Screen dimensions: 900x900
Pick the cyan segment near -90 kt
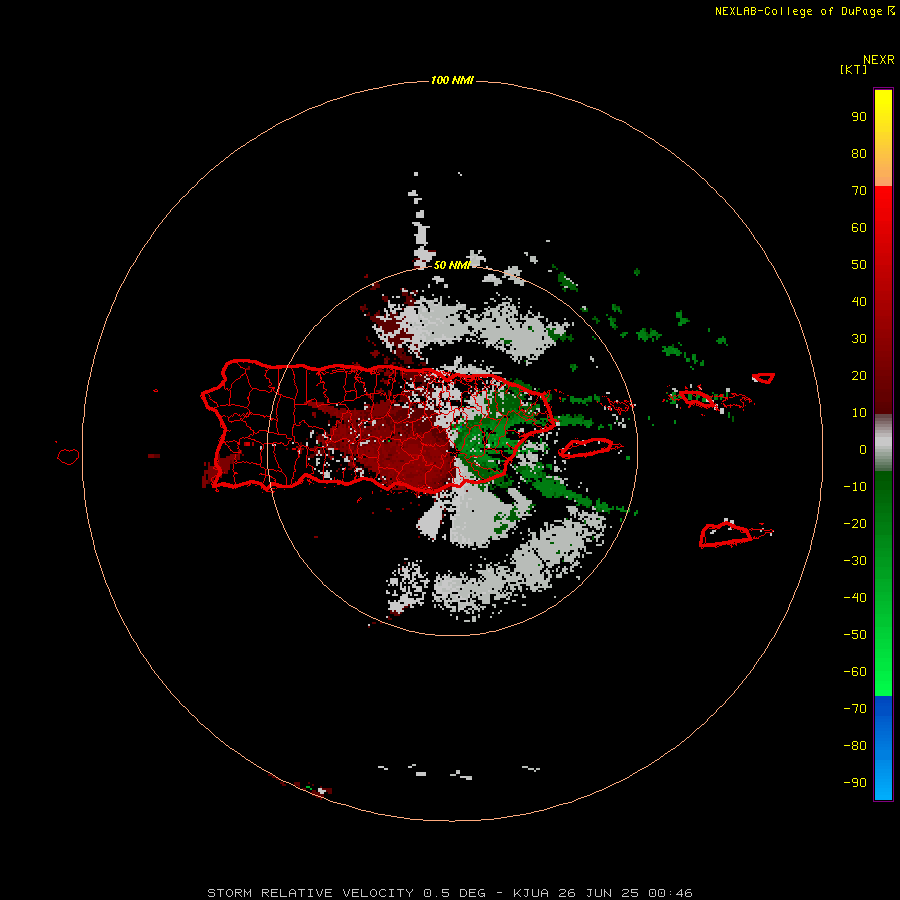tap(883, 781)
